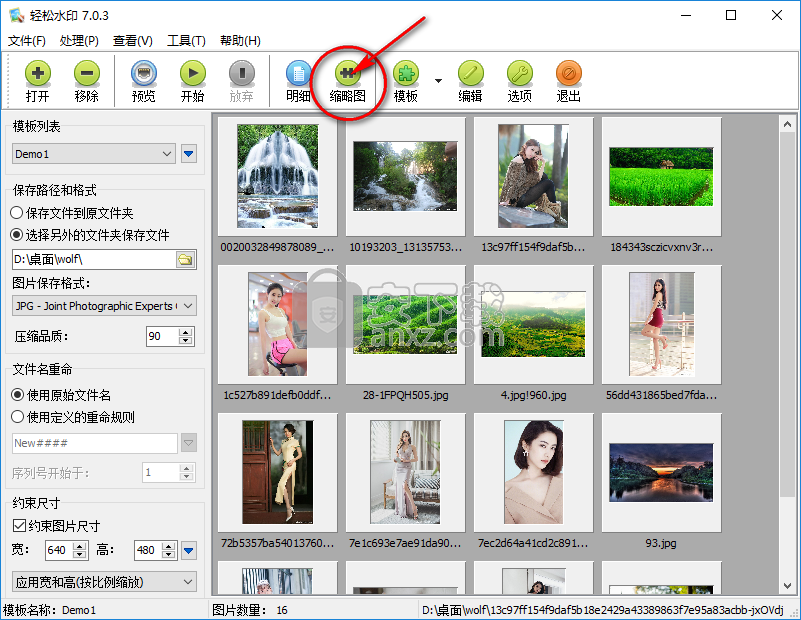Click the 退出 (Exit) toolbar icon
The width and height of the screenshot is (801, 620).
coord(569,81)
